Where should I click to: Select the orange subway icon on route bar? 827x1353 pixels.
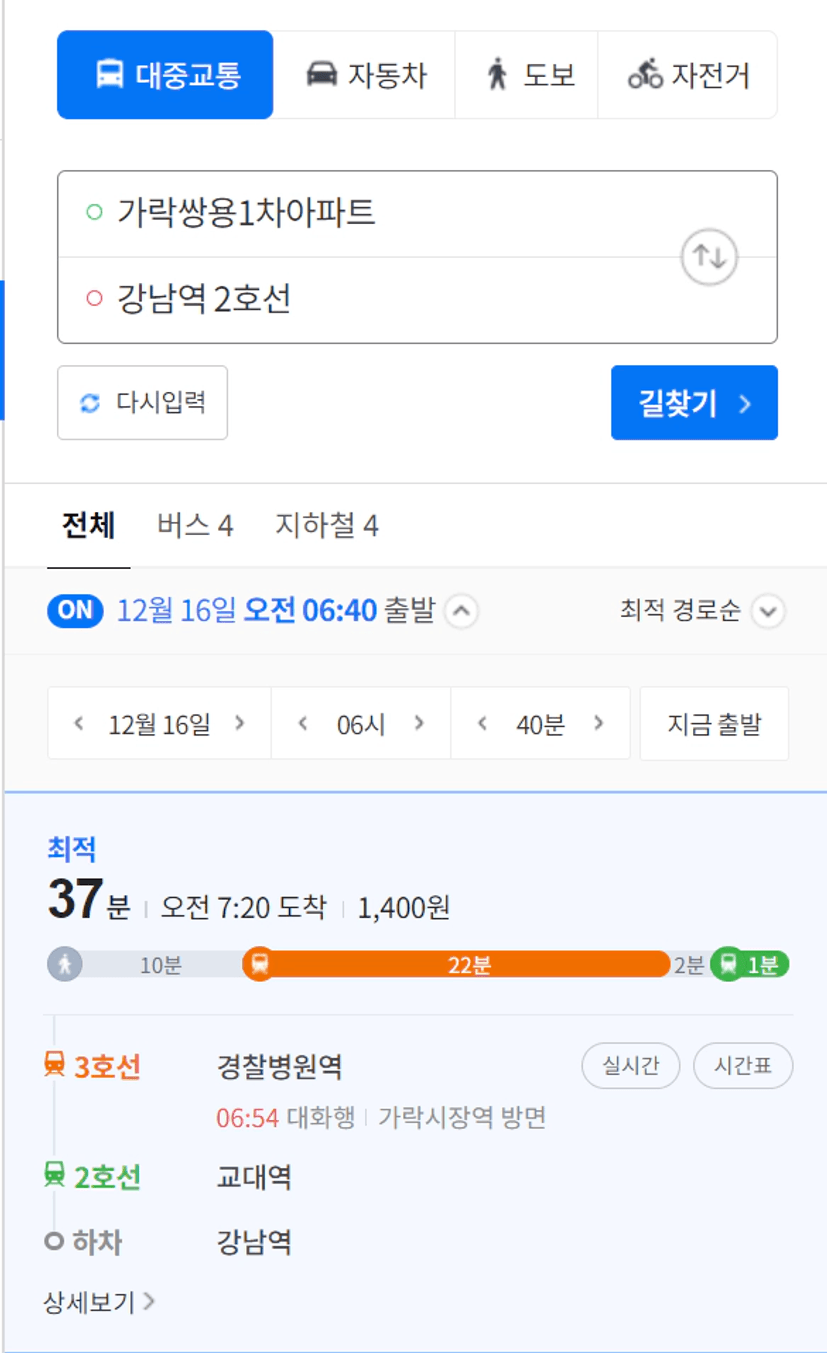259,964
